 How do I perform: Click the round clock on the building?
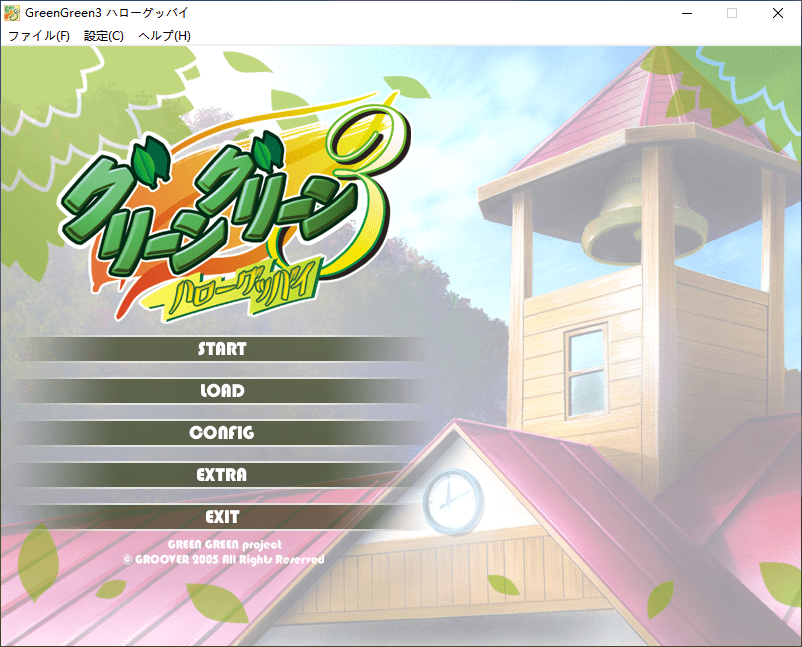click(x=453, y=500)
